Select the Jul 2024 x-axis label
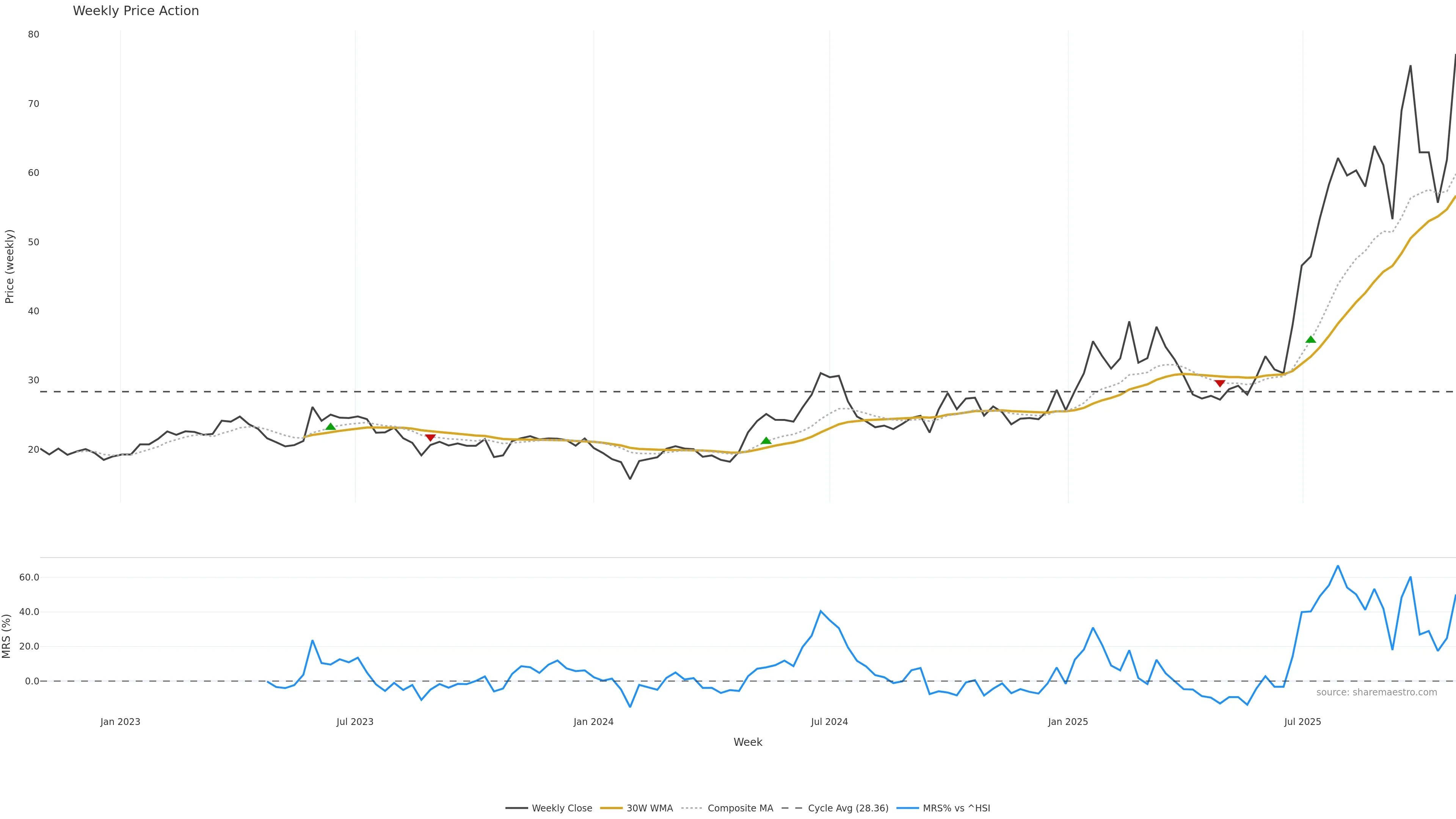 coord(829,722)
